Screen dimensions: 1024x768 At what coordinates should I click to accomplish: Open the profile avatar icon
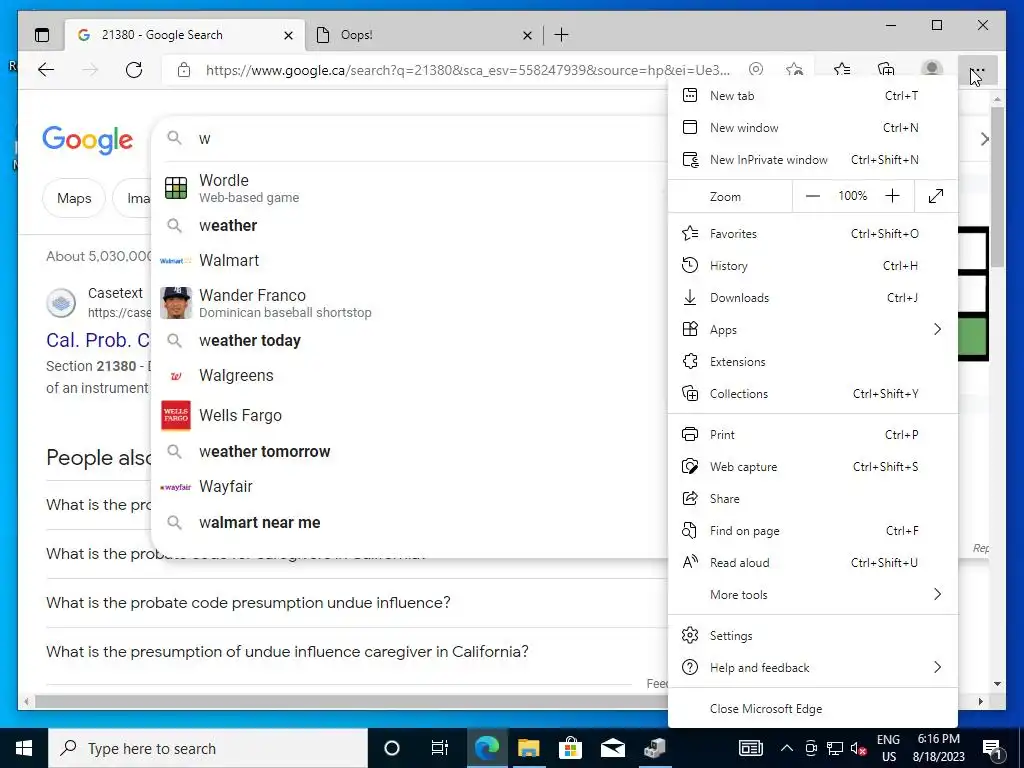(931, 69)
